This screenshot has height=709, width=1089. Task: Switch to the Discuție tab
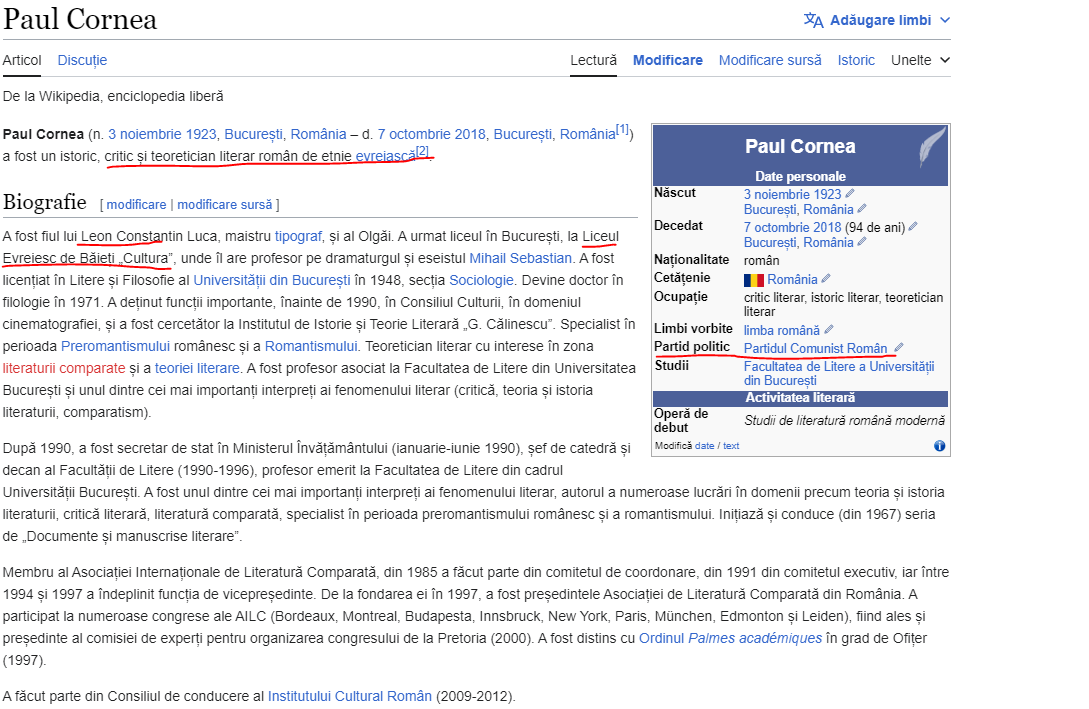(82, 60)
